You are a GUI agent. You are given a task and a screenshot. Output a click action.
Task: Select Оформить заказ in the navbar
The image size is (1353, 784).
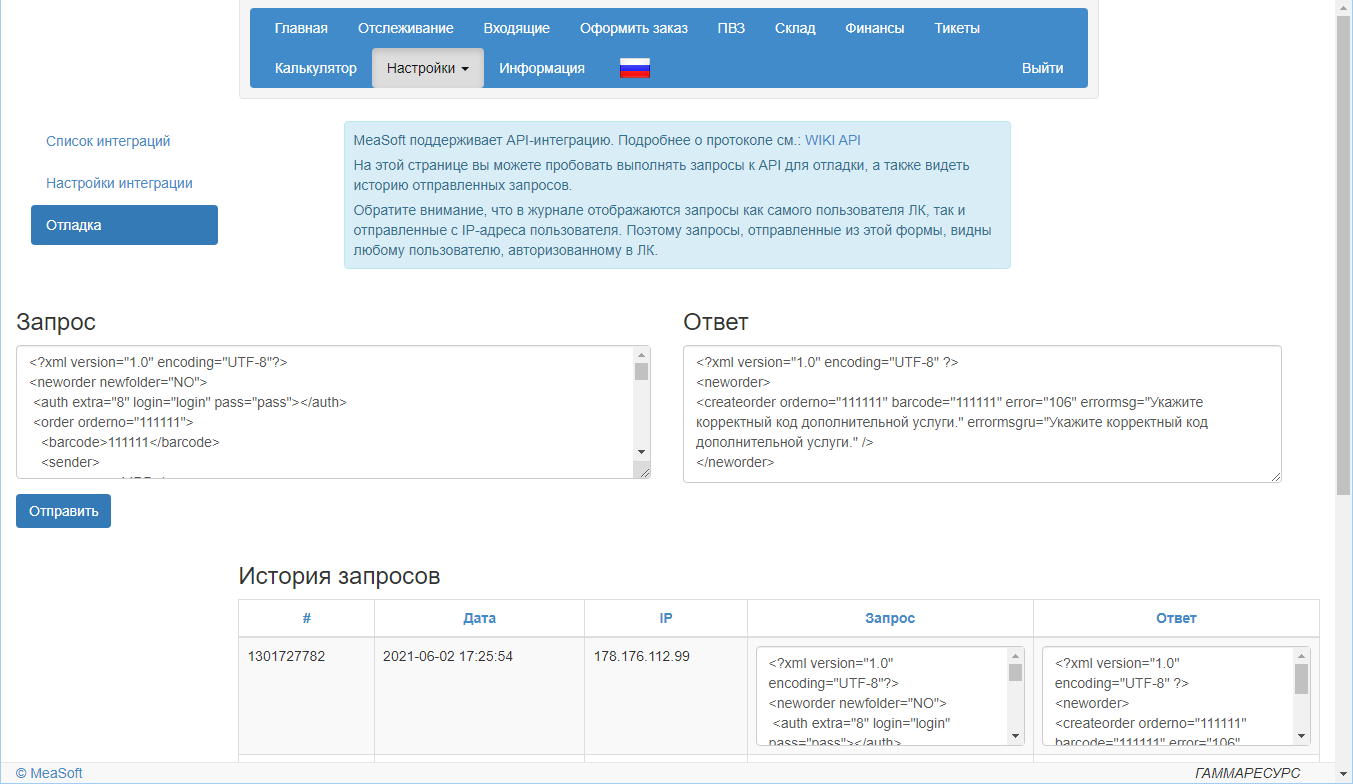click(634, 28)
